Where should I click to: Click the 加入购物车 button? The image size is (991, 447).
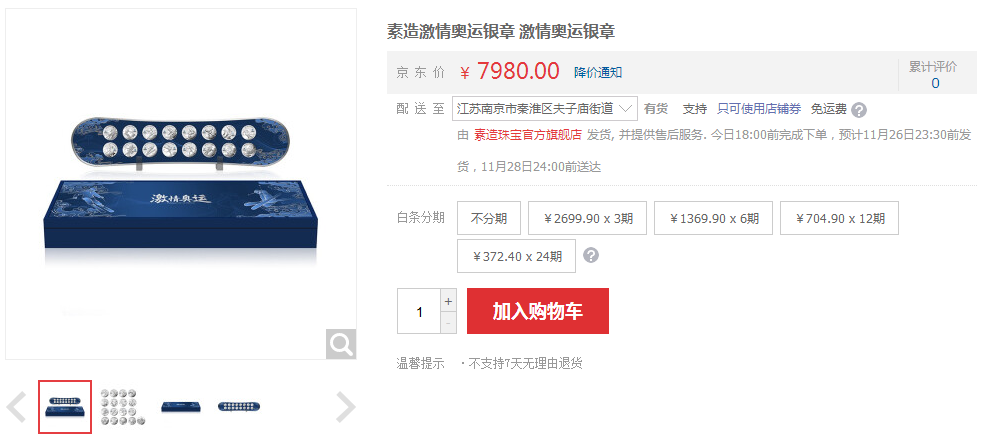click(x=538, y=311)
